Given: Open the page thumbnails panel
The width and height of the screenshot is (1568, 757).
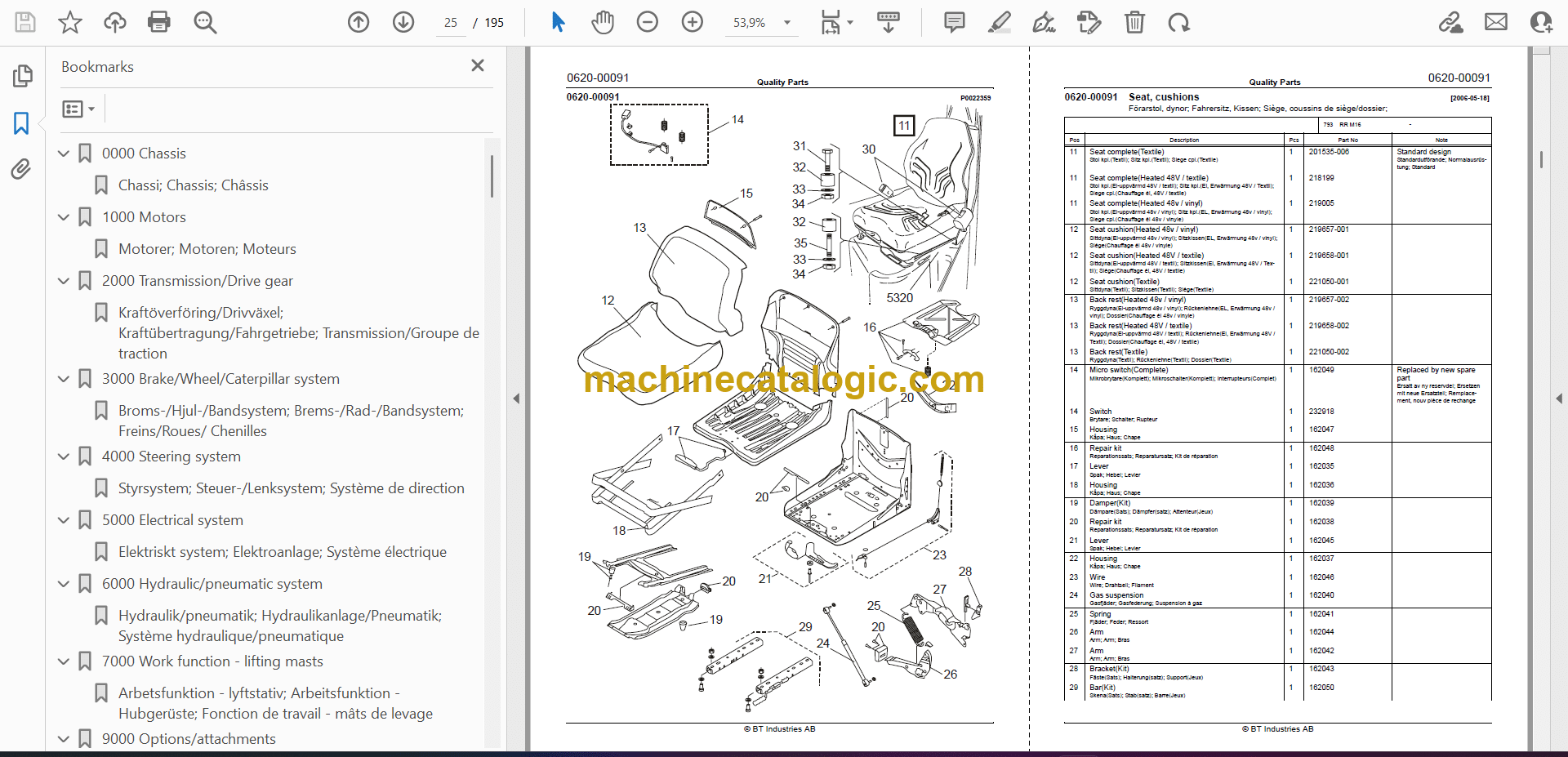Looking at the screenshot, I should click(x=23, y=76).
